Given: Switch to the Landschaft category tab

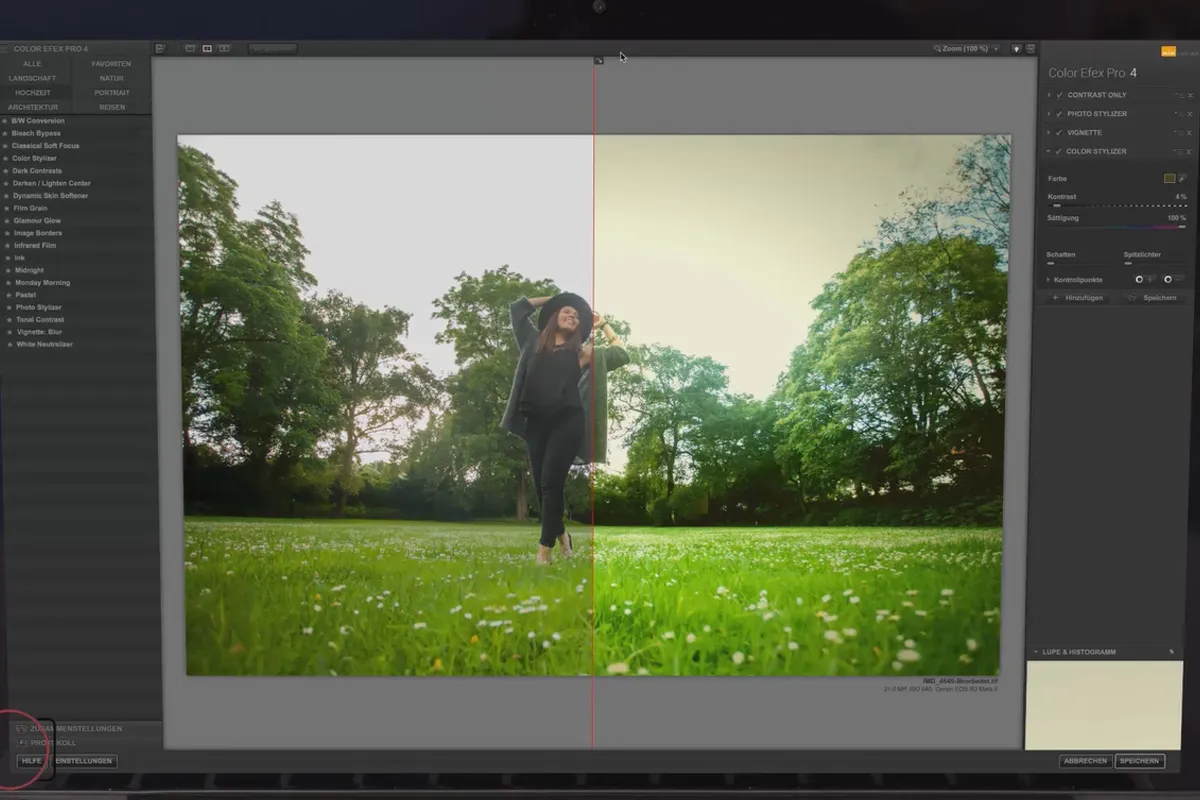Looking at the screenshot, I should point(33,78).
